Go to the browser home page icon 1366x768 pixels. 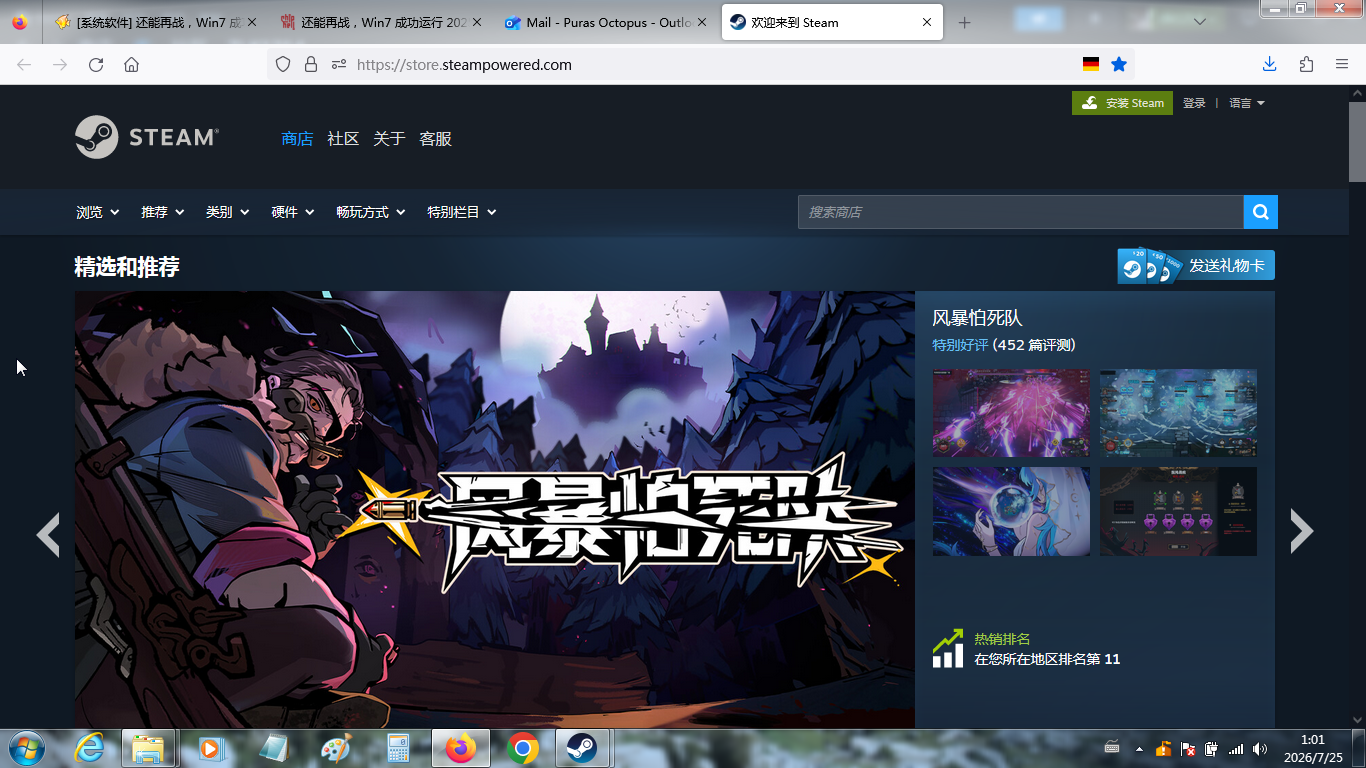tap(131, 65)
